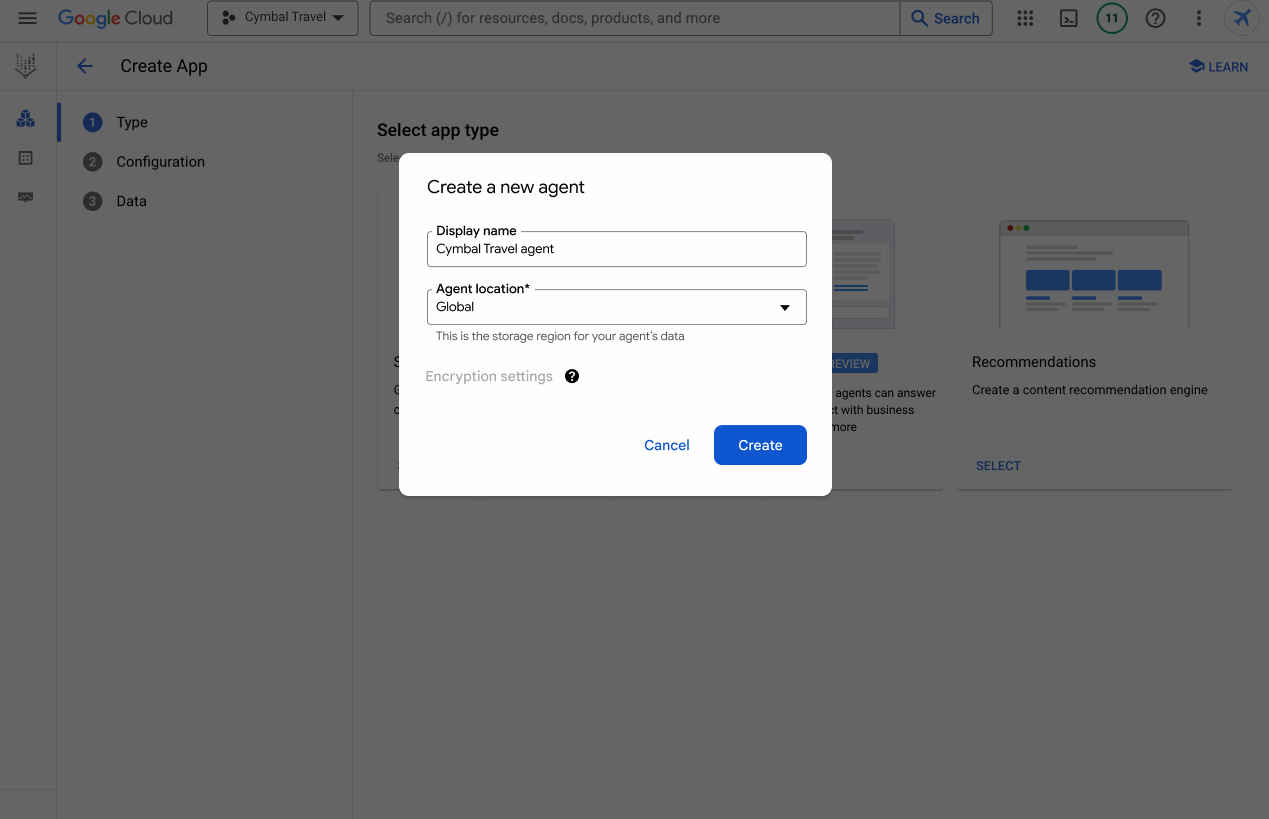Open the Google apps grid
Image resolution: width=1269 pixels, height=819 pixels.
point(1025,18)
